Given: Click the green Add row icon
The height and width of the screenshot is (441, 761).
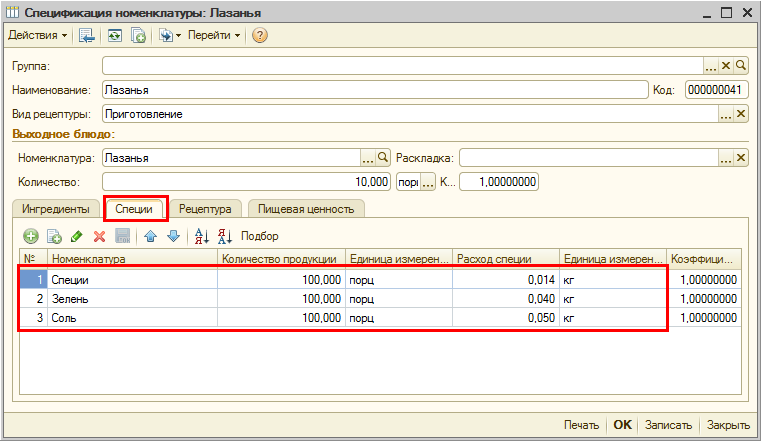Looking at the screenshot, I should [x=30, y=236].
